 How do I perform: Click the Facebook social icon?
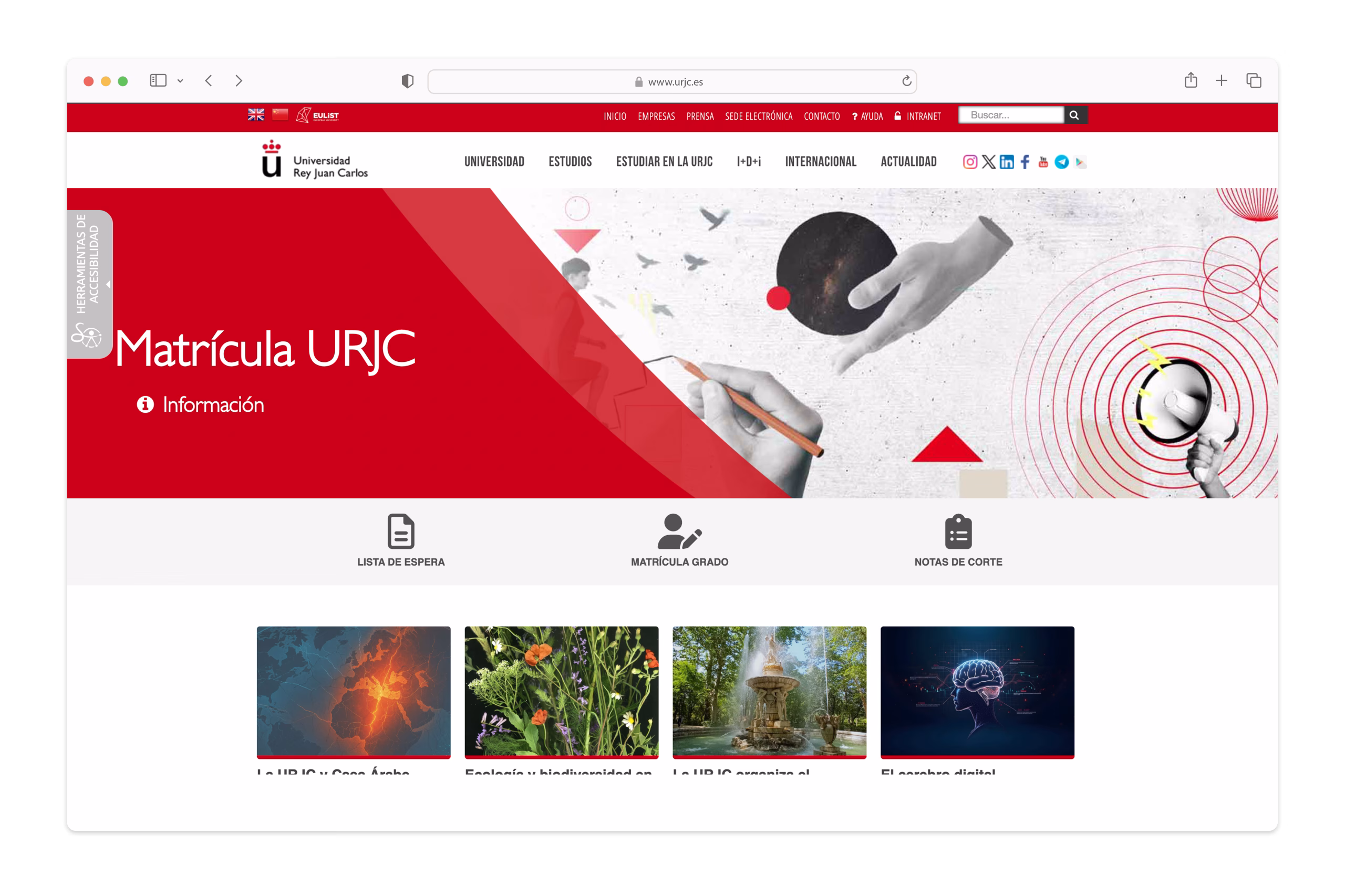(x=1025, y=162)
